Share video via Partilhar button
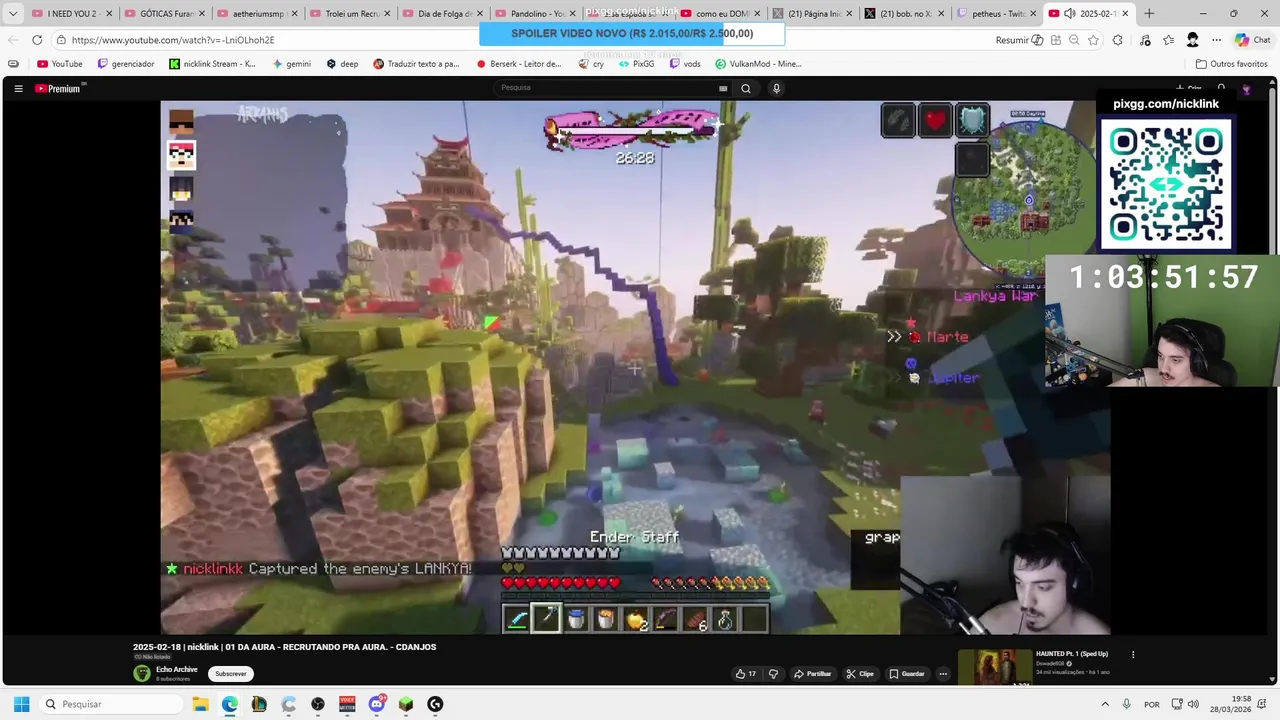1280x720 pixels. (812, 674)
